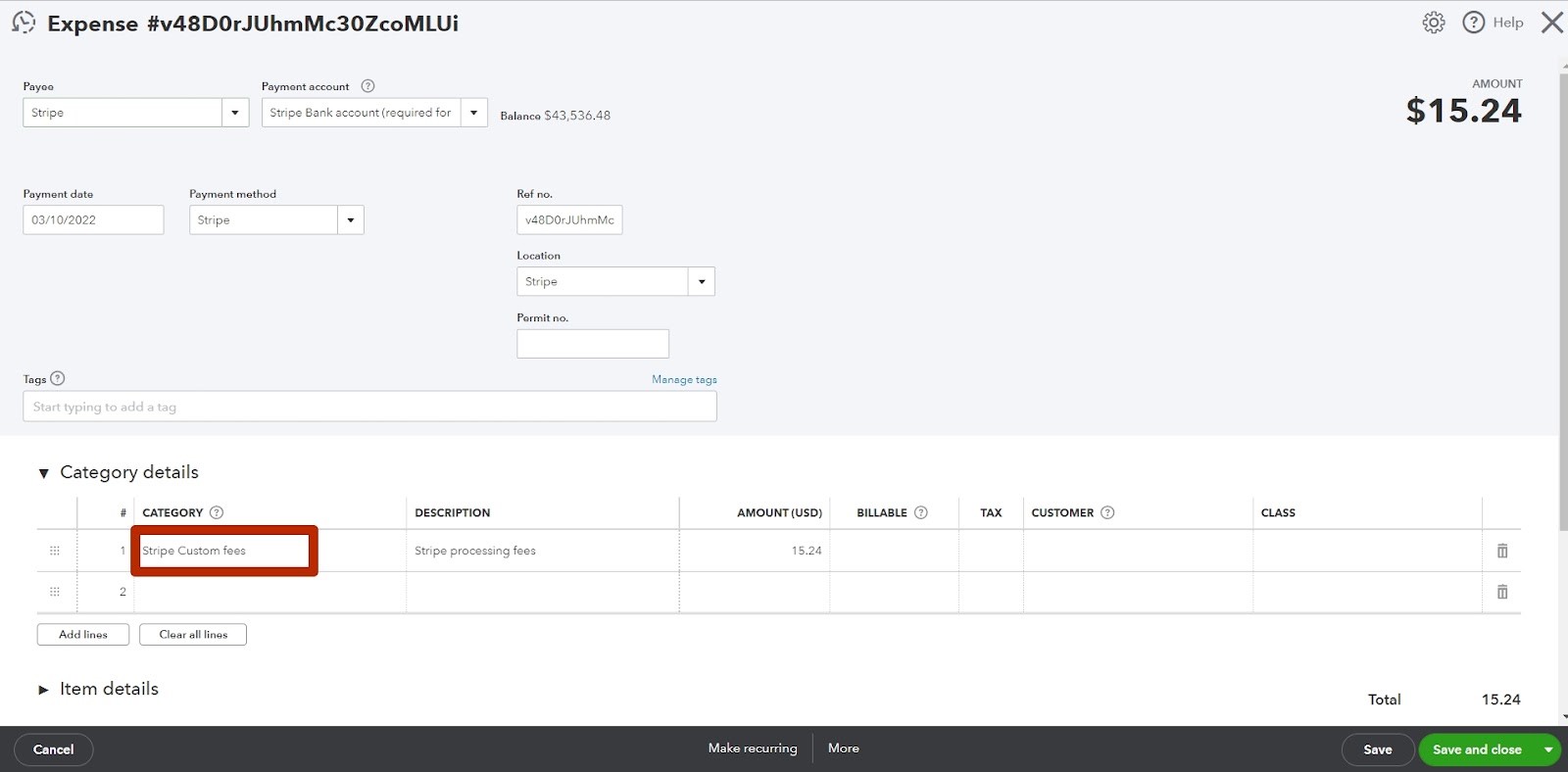1568x772 pixels.
Task: Click the Balance $43,536.48 text
Action: point(556,116)
